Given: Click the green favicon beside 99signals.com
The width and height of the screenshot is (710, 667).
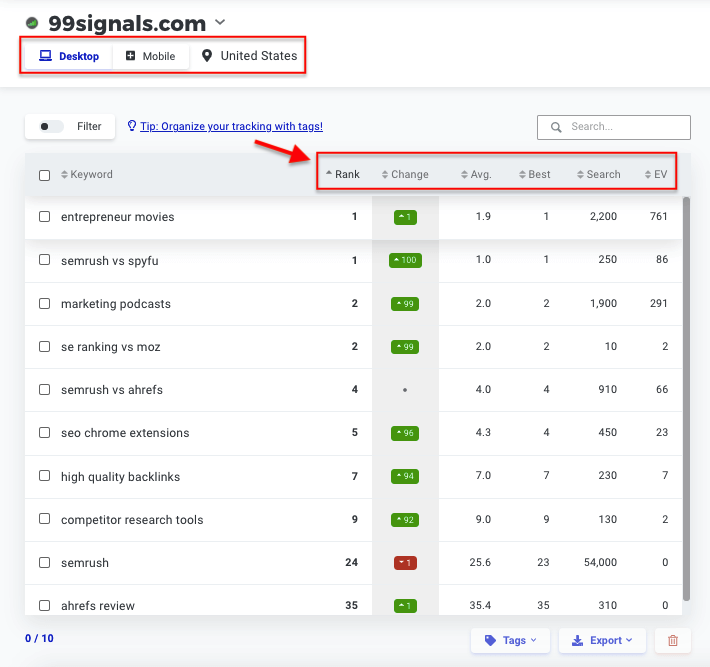Looking at the screenshot, I should (32, 23).
